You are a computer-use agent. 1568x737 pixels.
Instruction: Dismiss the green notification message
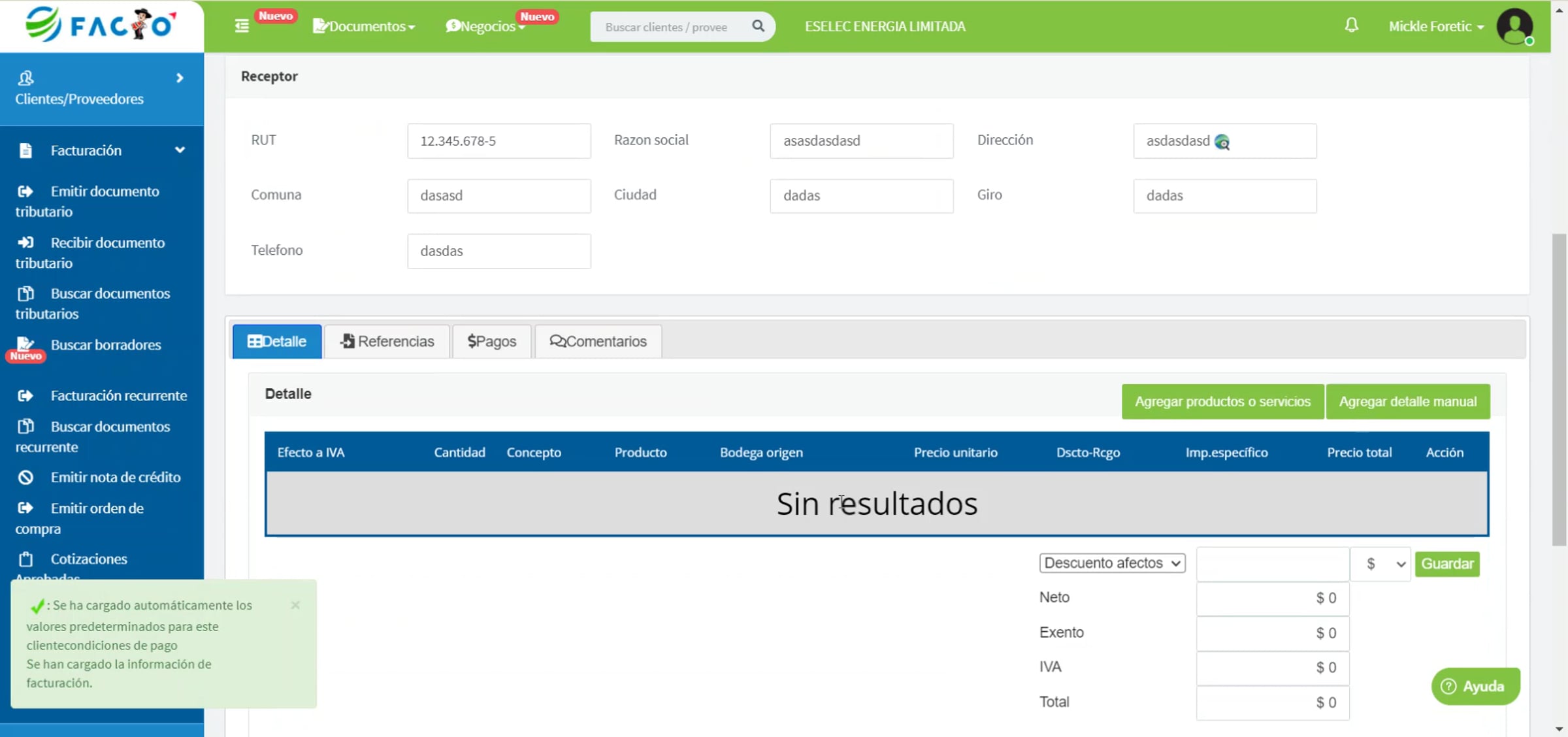click(295, 605)
